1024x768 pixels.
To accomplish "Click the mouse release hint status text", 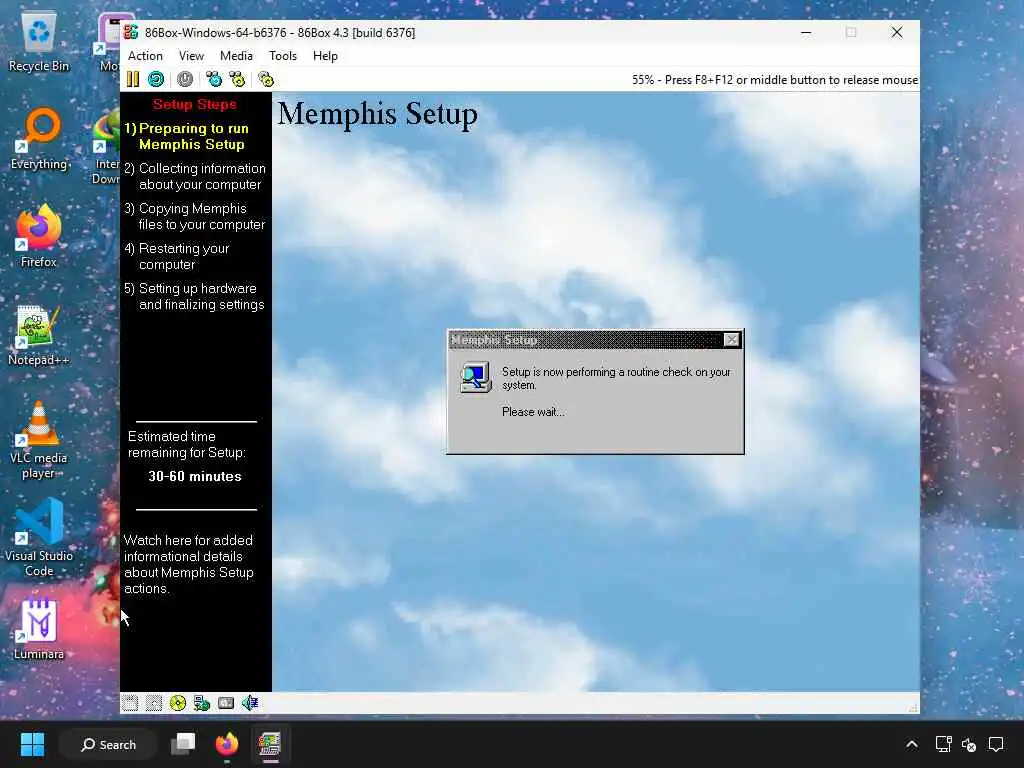I will (775, 80).
